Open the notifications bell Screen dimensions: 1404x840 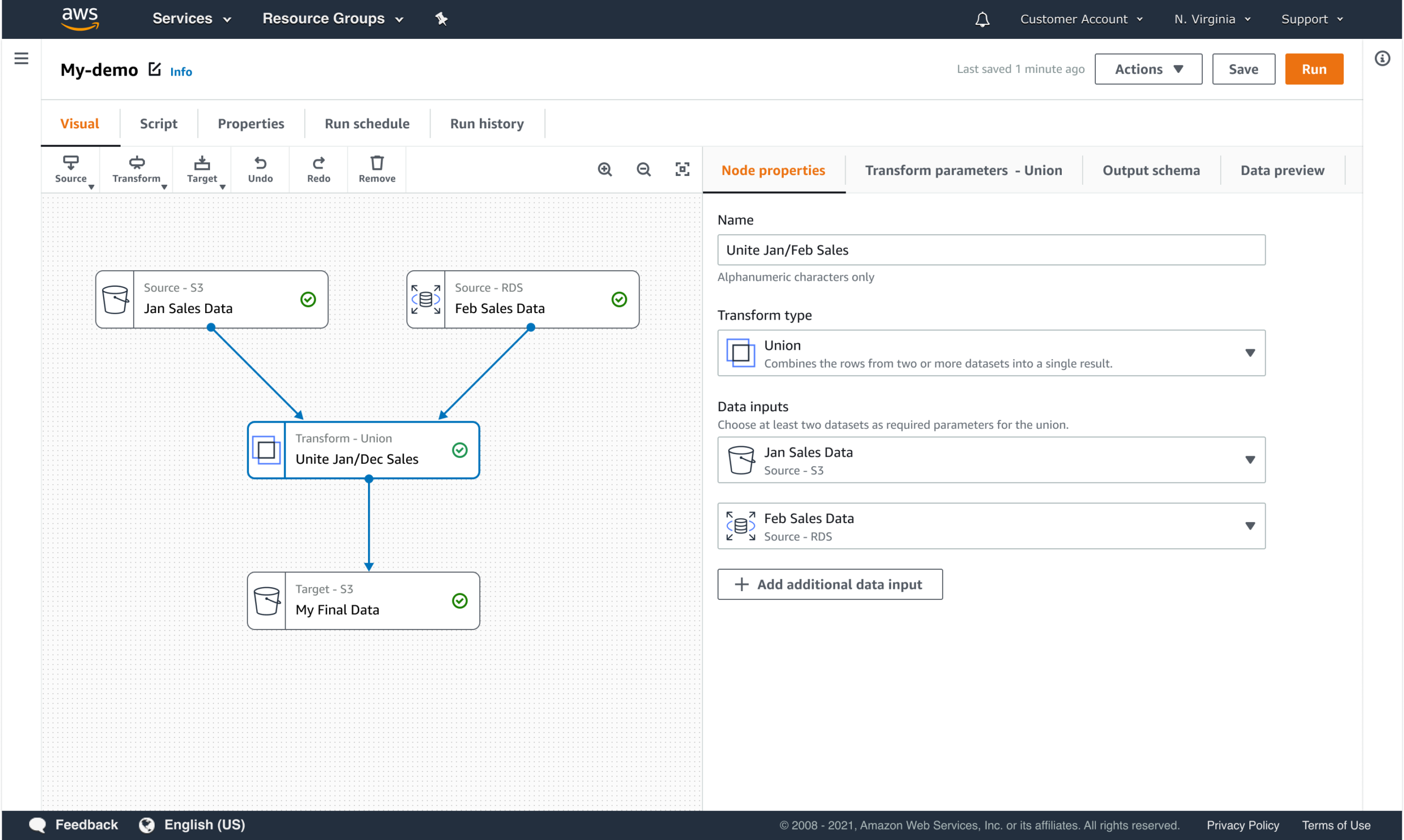[982, 19]
